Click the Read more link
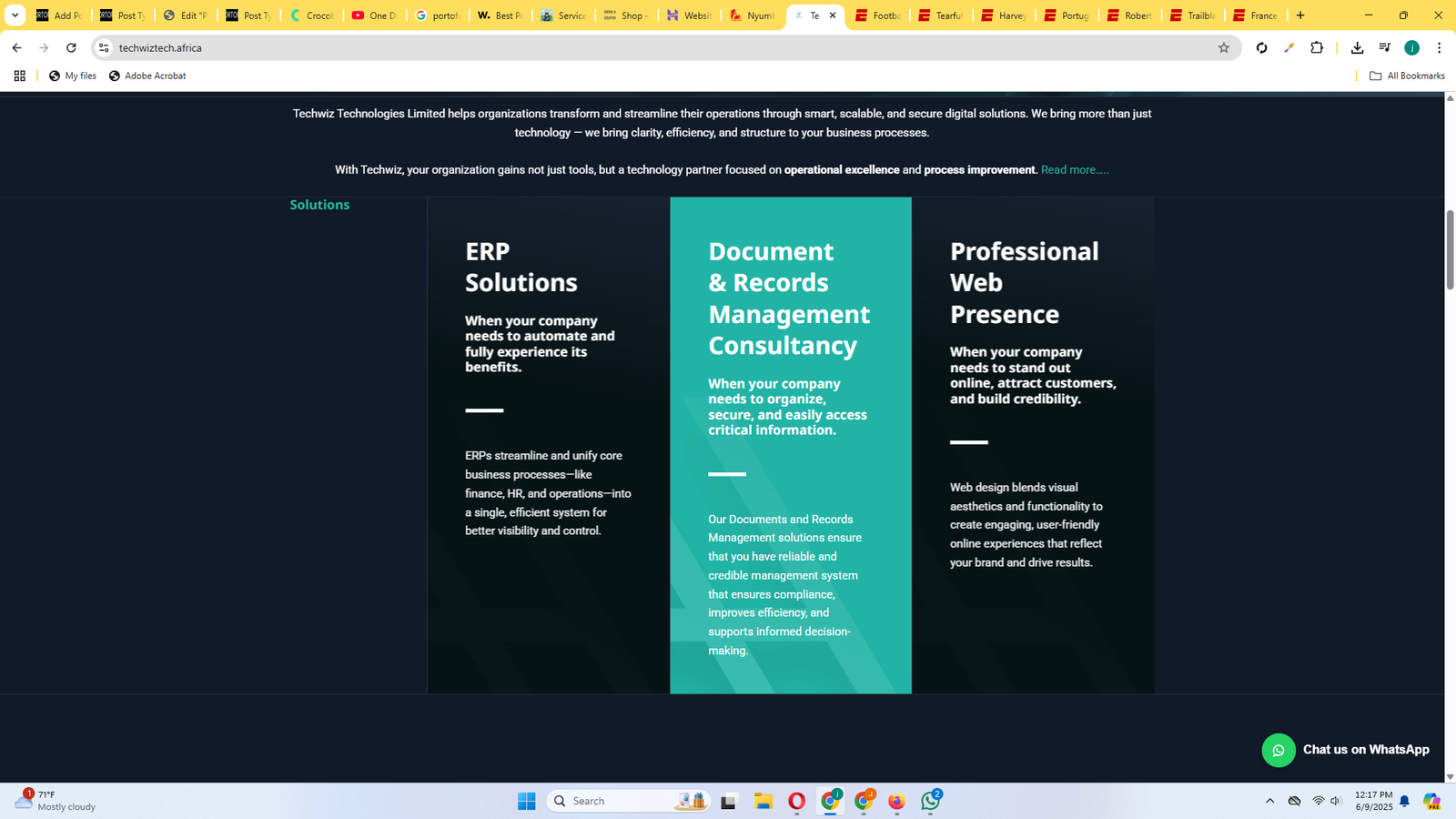 pos(1075,170)
